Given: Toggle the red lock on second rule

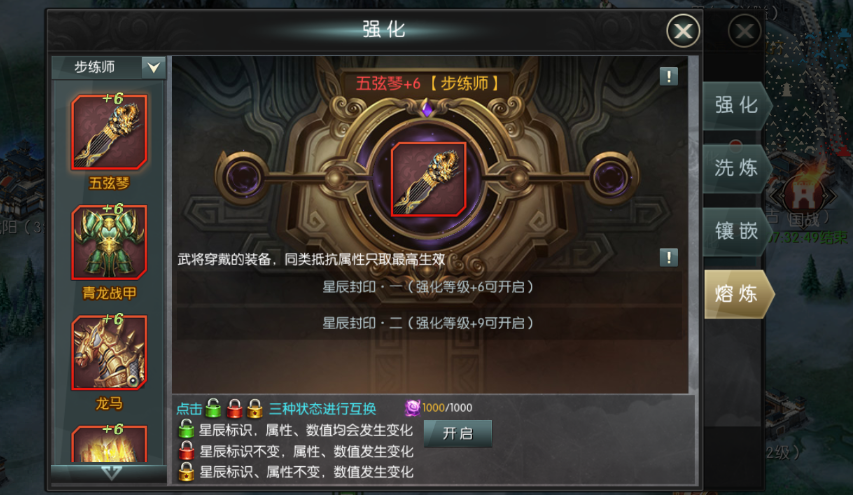Looking at the screenshot, I should tap(186, 450).
